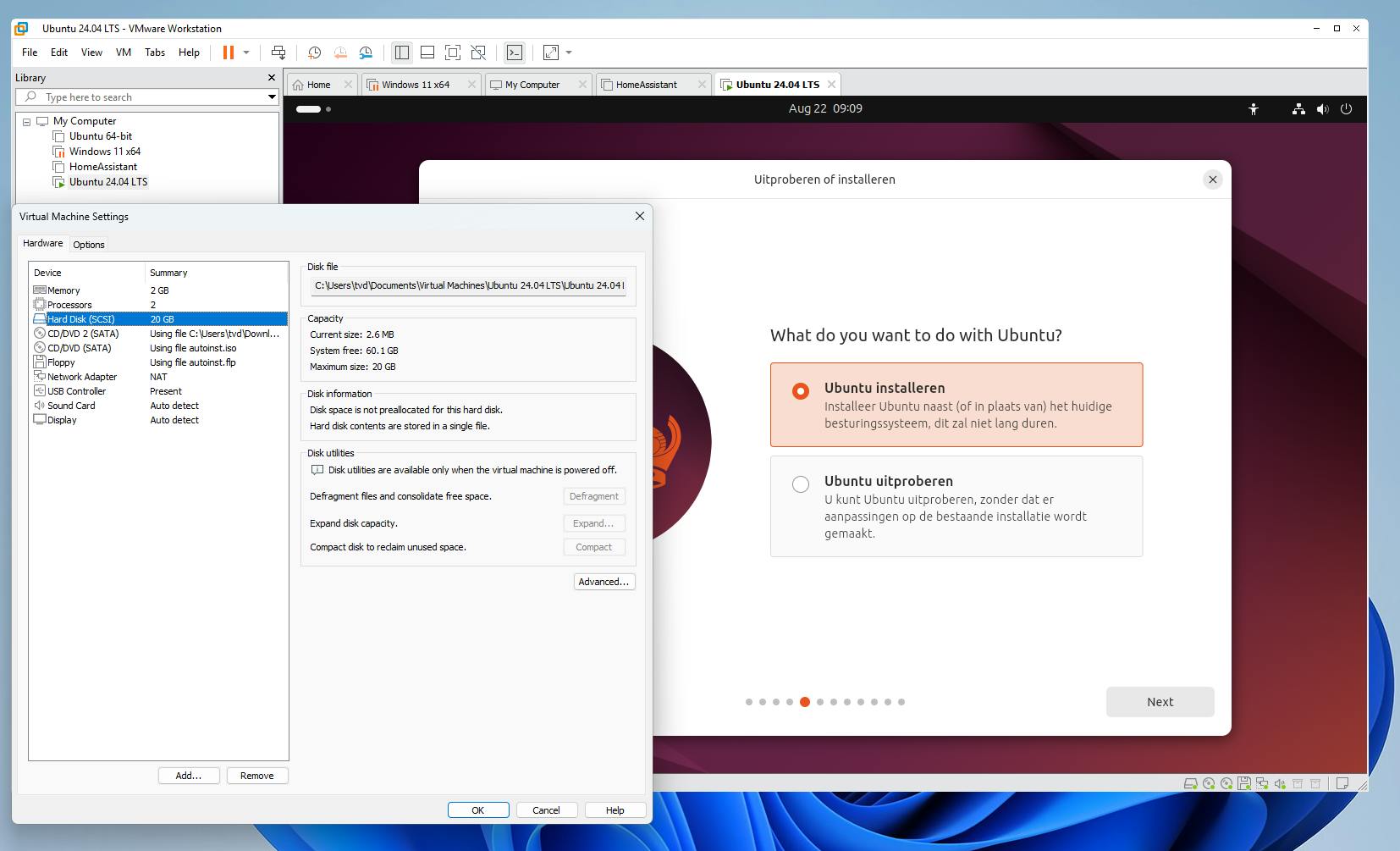
Task: Toggle the library sidebar view
Action: click(402, 52)
